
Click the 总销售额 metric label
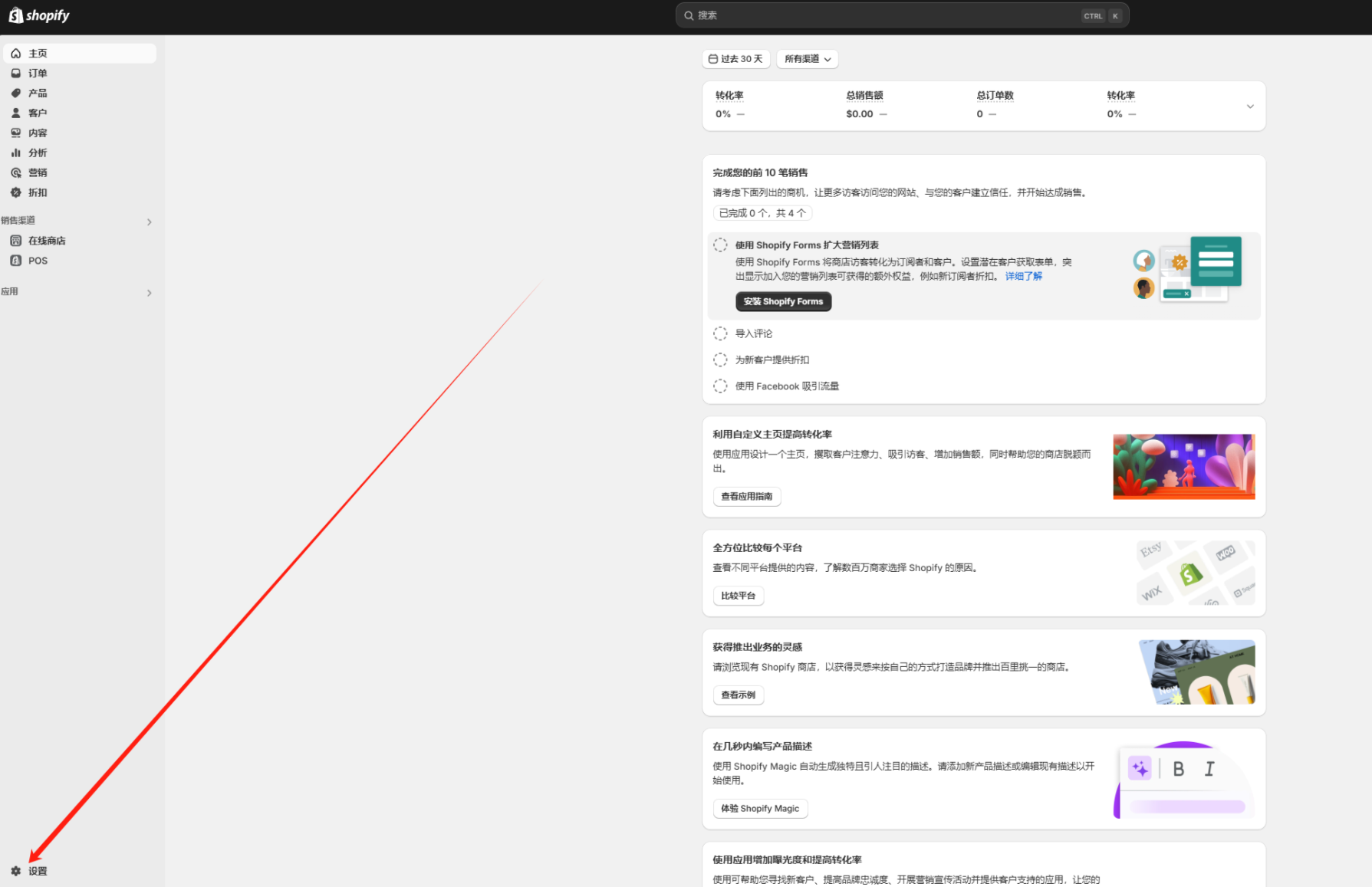coord(864,96)
